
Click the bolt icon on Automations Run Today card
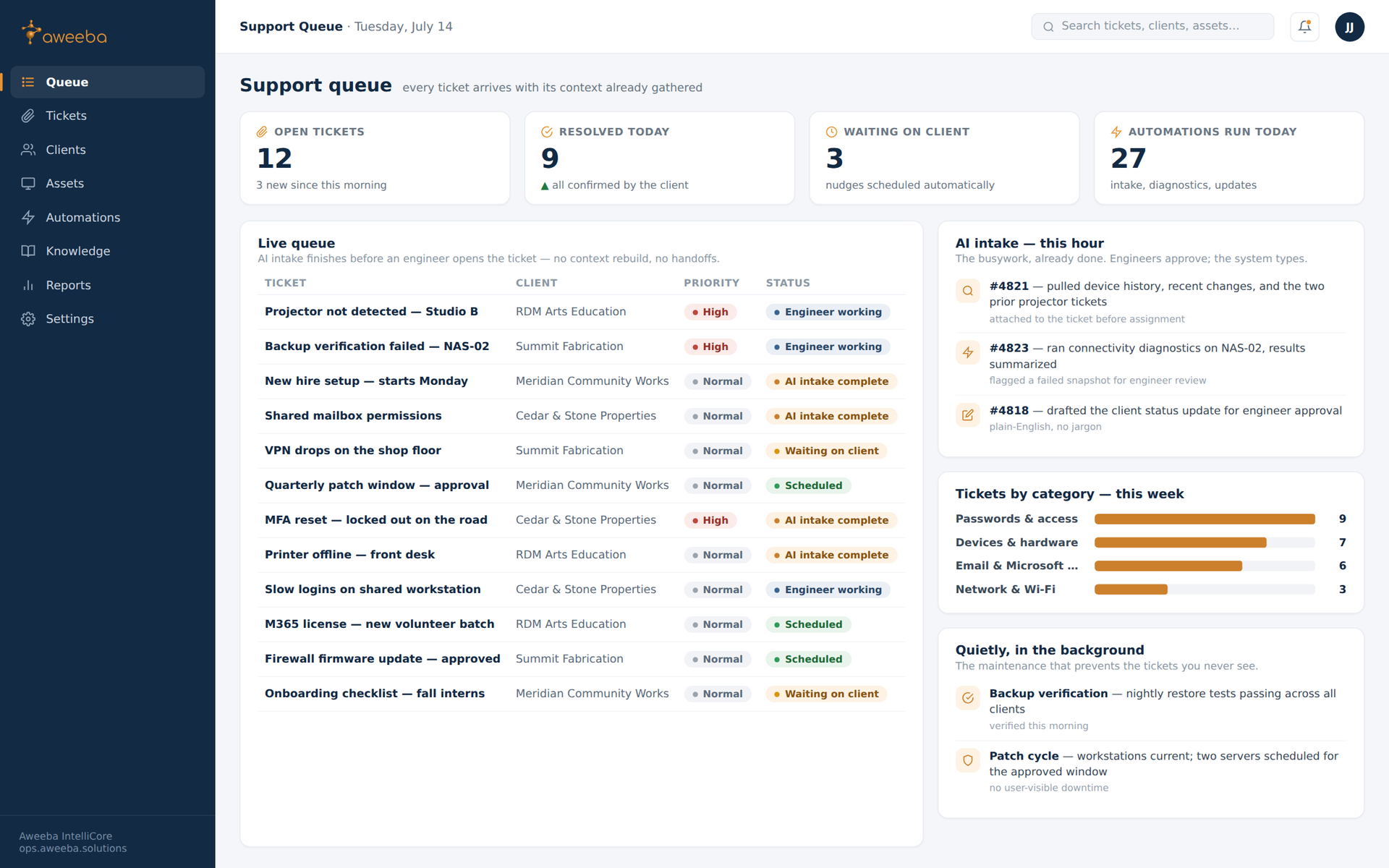tap(1116, 132)
